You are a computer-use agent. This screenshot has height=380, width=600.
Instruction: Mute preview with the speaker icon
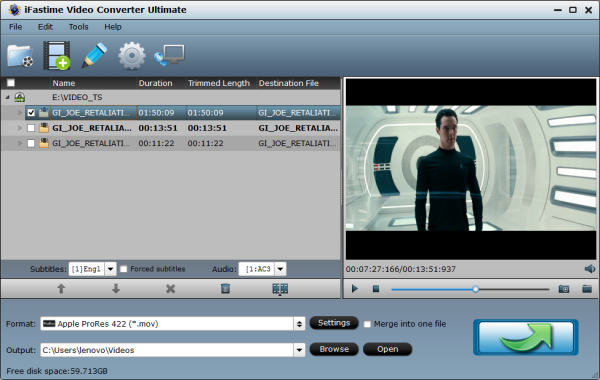click(x=590, y=269)
